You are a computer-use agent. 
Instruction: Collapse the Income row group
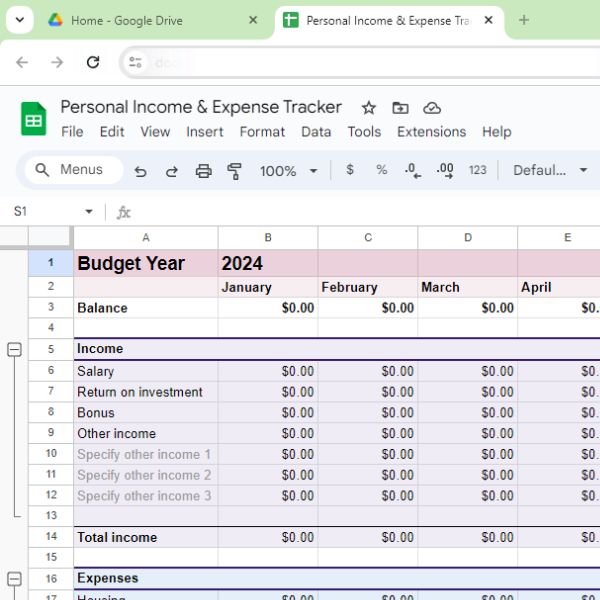pos(15,349)
